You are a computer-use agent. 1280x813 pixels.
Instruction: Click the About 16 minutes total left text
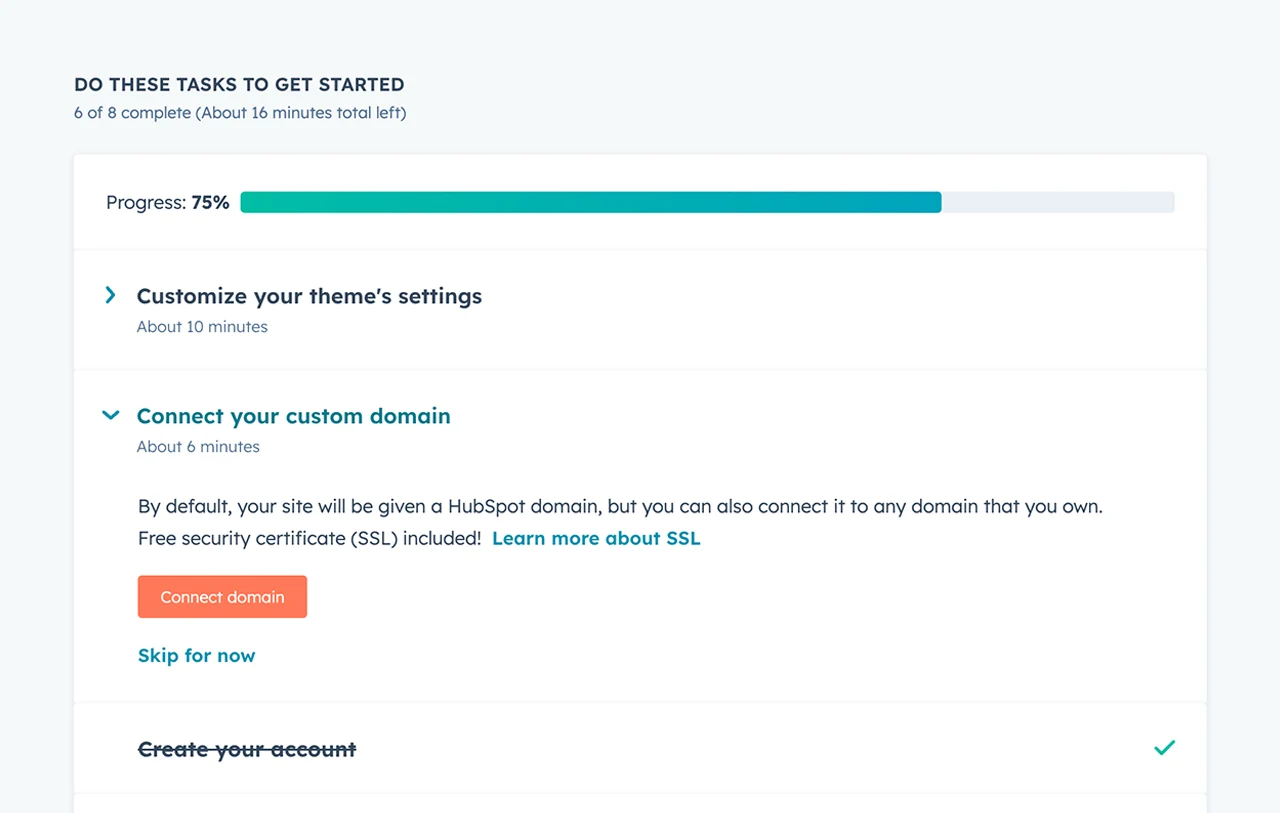click(x=301, y=113)
